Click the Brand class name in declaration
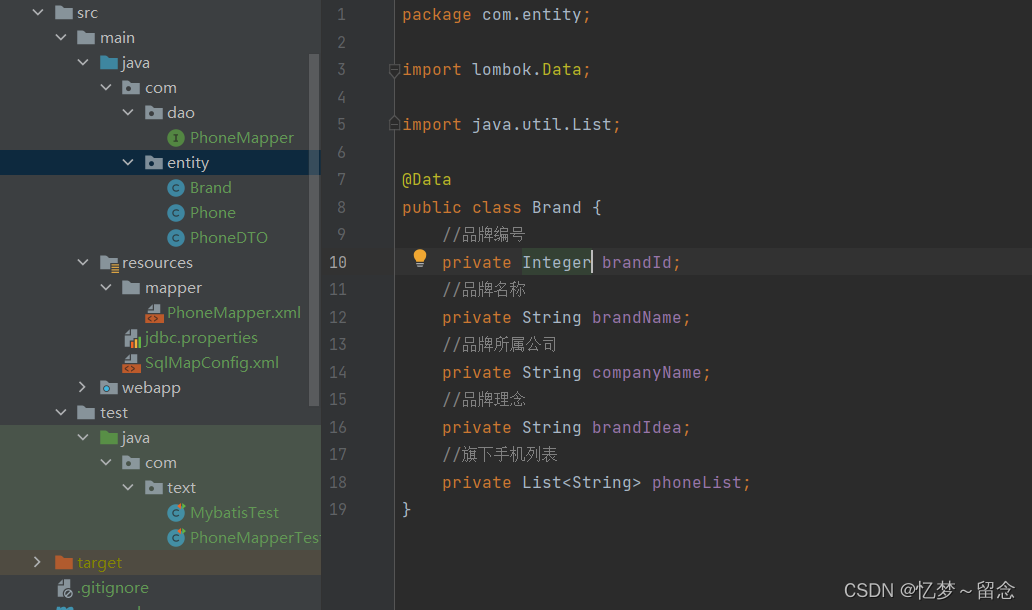 [x=556, y=207]
